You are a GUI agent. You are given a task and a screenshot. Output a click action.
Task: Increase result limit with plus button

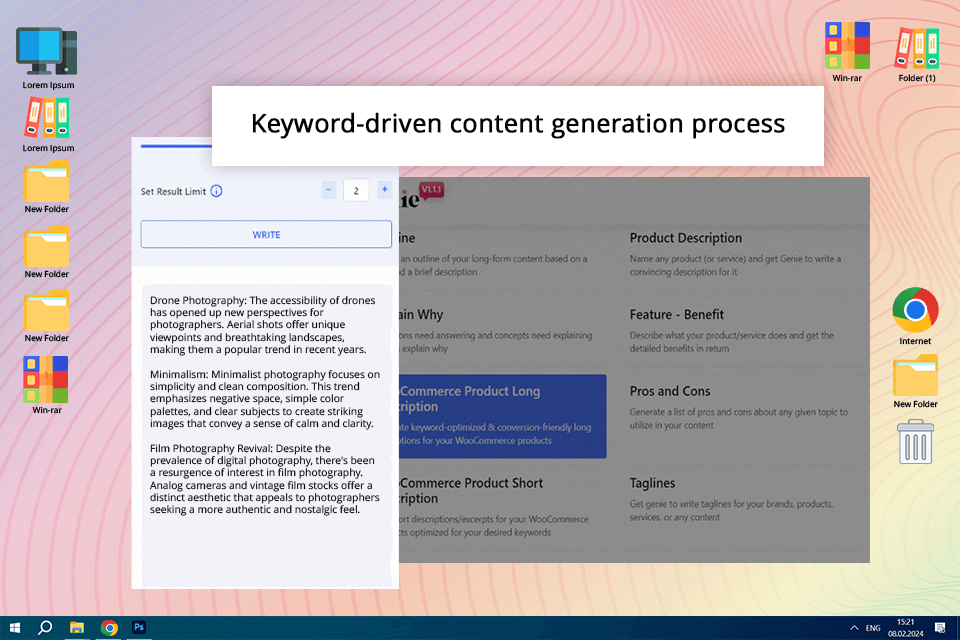[x=384, y=190]
